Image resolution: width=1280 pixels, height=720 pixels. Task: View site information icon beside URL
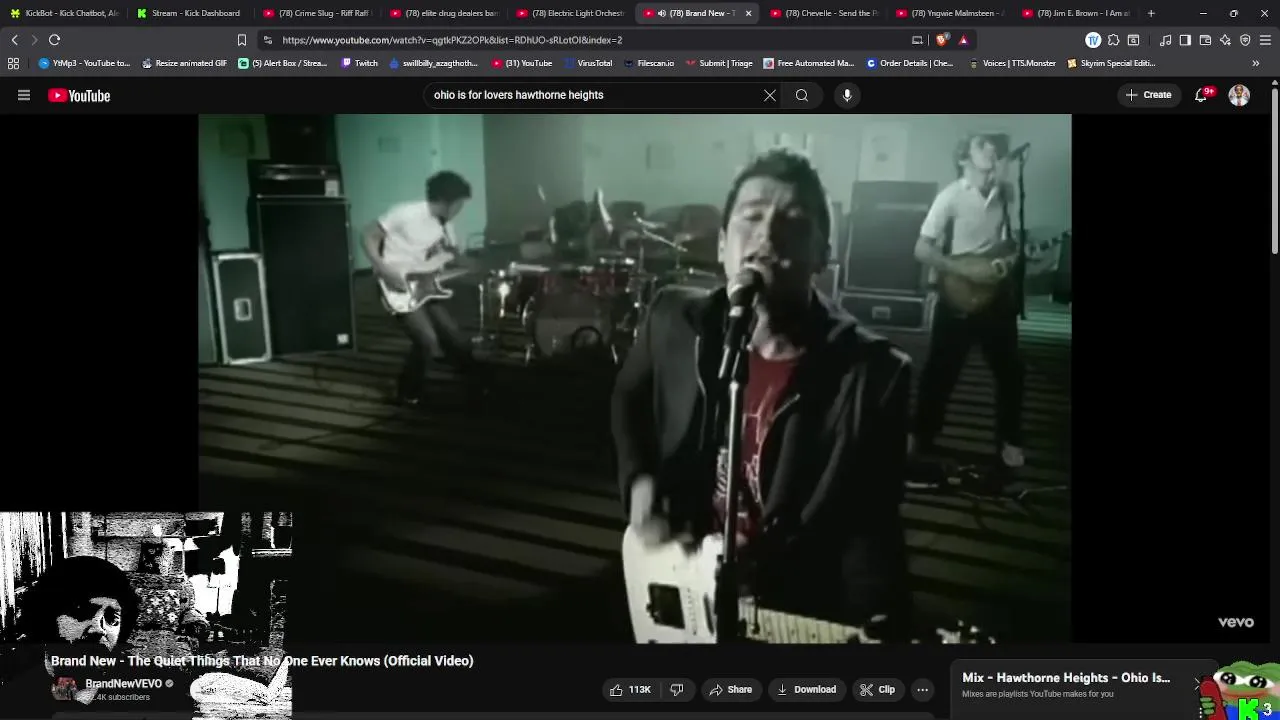tap(268, 40)
